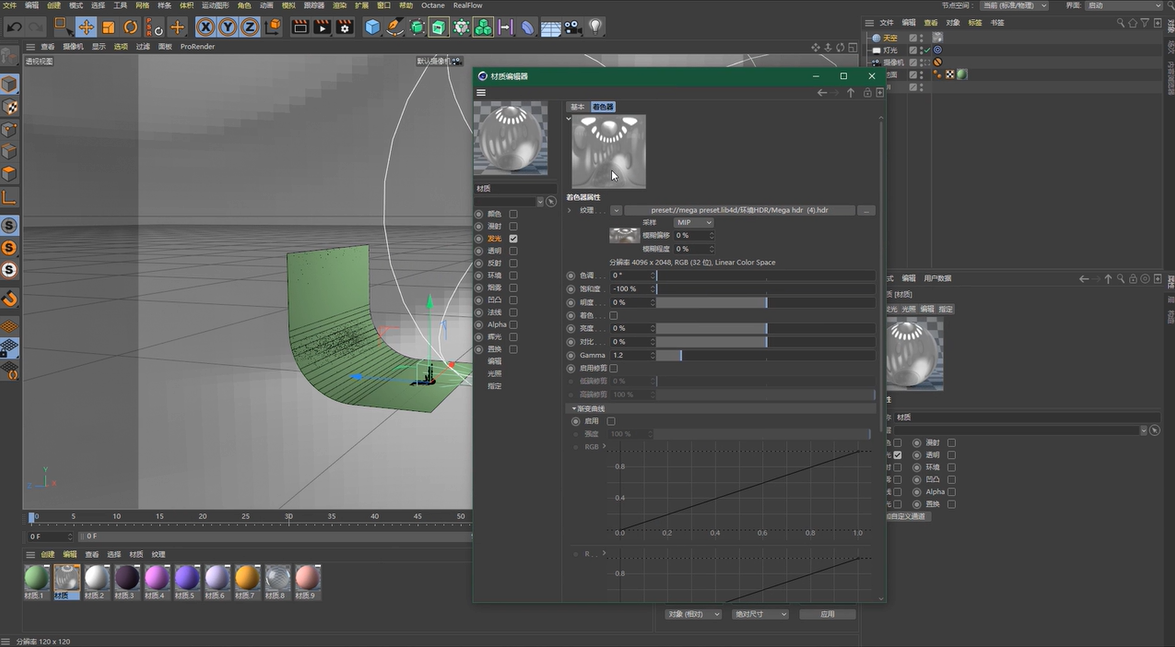The height and width of the screenshot is (647, 1175).
Task: Click the 应用 apply button at bottom
Action: click(x=827, y=614)
